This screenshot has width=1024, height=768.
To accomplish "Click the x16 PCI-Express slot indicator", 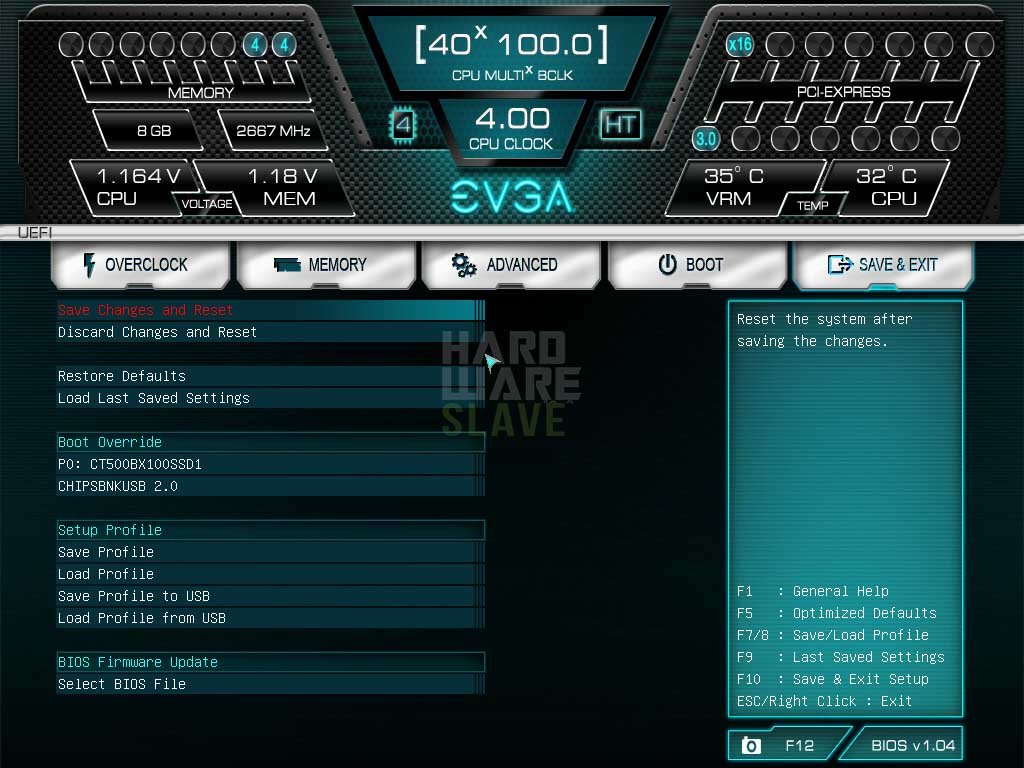I will [739, 44].
